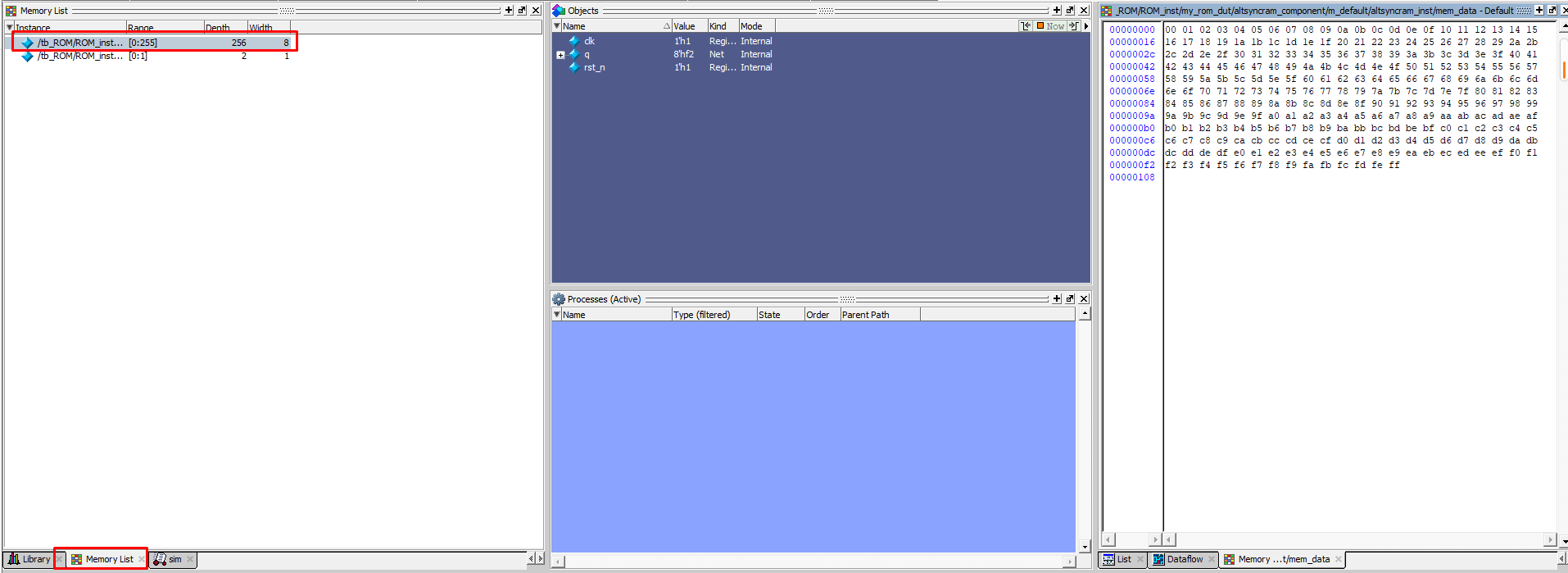Undock the Memory List pane
Viewport: 1568px width, 573px height.
click(x=522, y=11)
